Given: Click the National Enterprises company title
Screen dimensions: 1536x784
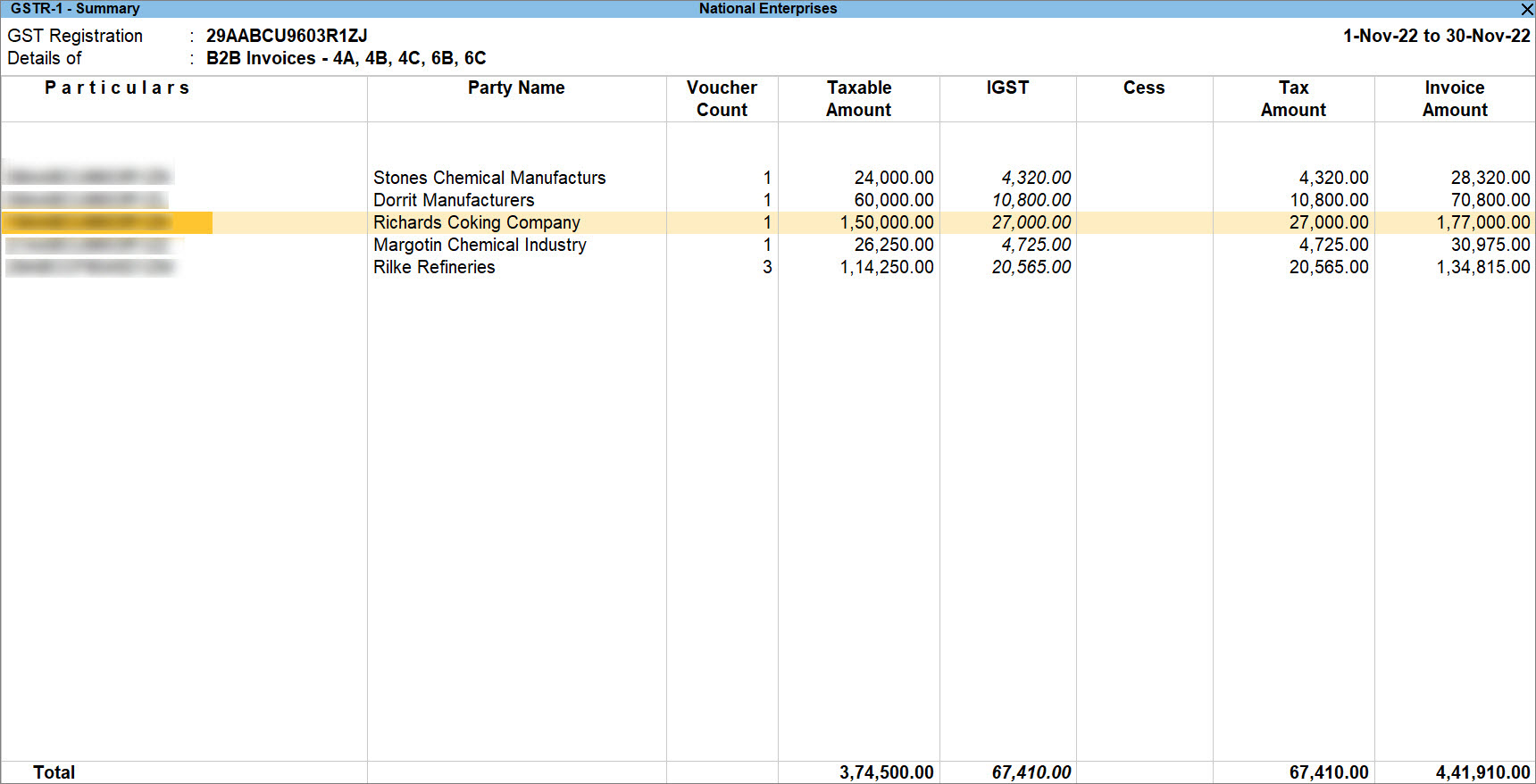Looking at the screenshot, I should [768, 9].
